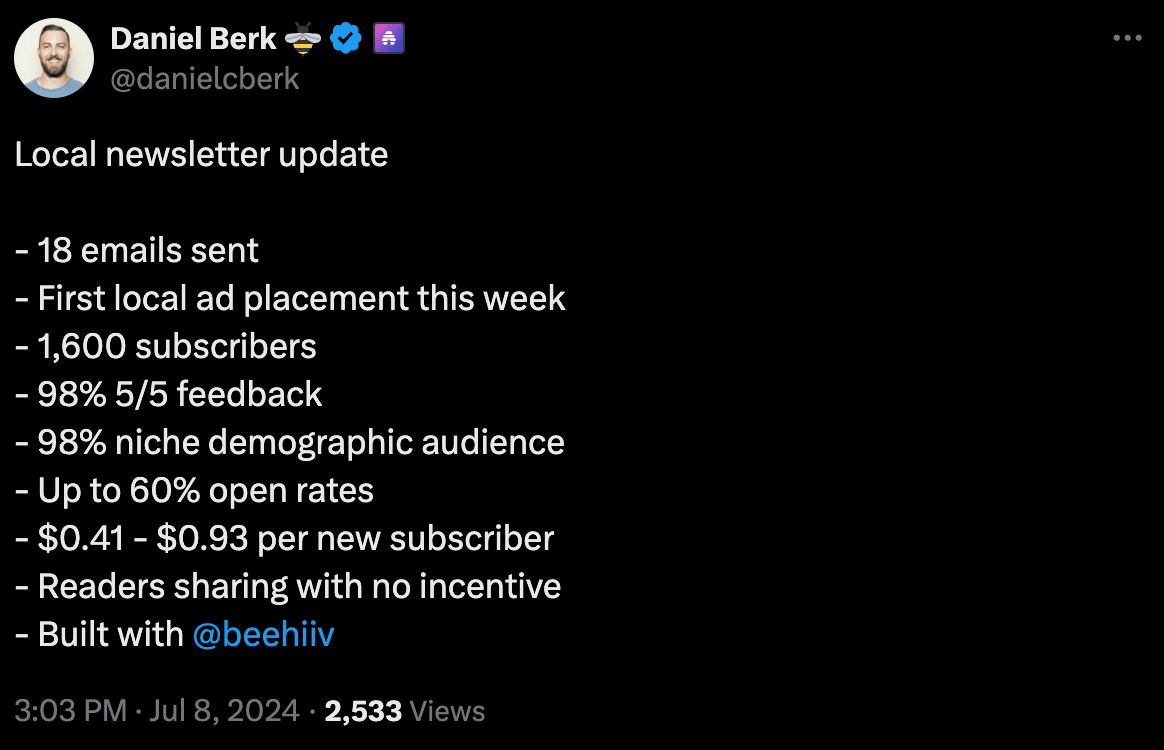This screenshot has width=1164, height=750.
Task: Open the three-dot more options menu
Action: click(x=1127, y=38)
